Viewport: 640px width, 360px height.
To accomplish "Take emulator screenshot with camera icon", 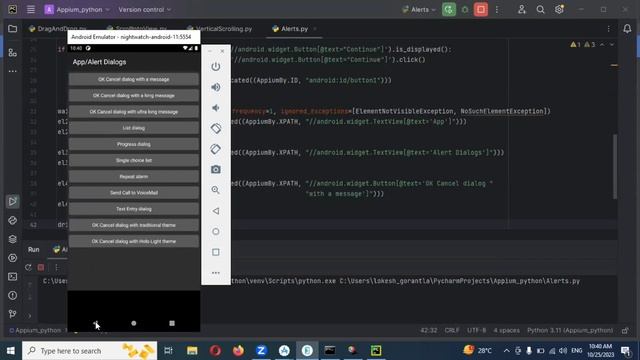I will click(x=216, y=169).
